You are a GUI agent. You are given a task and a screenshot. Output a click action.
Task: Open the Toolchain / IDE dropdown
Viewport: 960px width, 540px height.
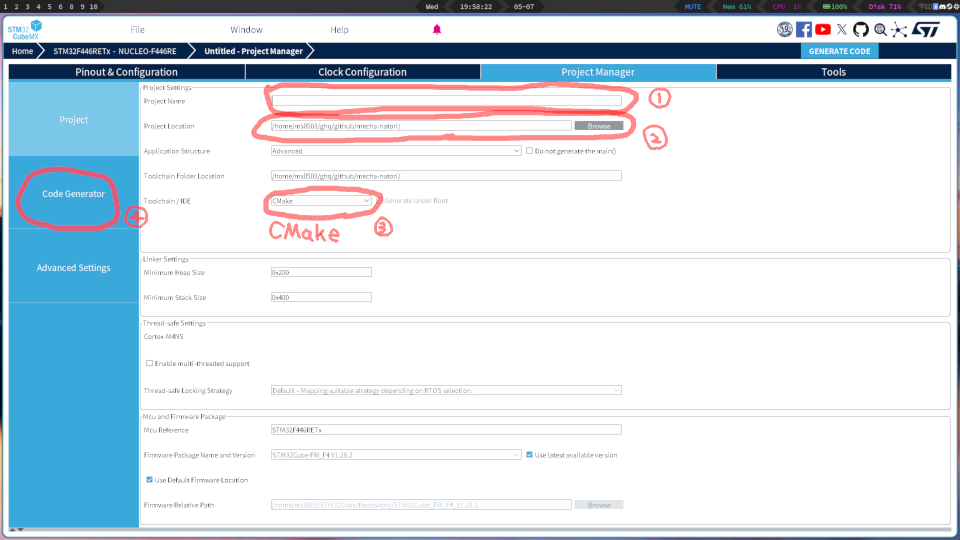(321, 201)
